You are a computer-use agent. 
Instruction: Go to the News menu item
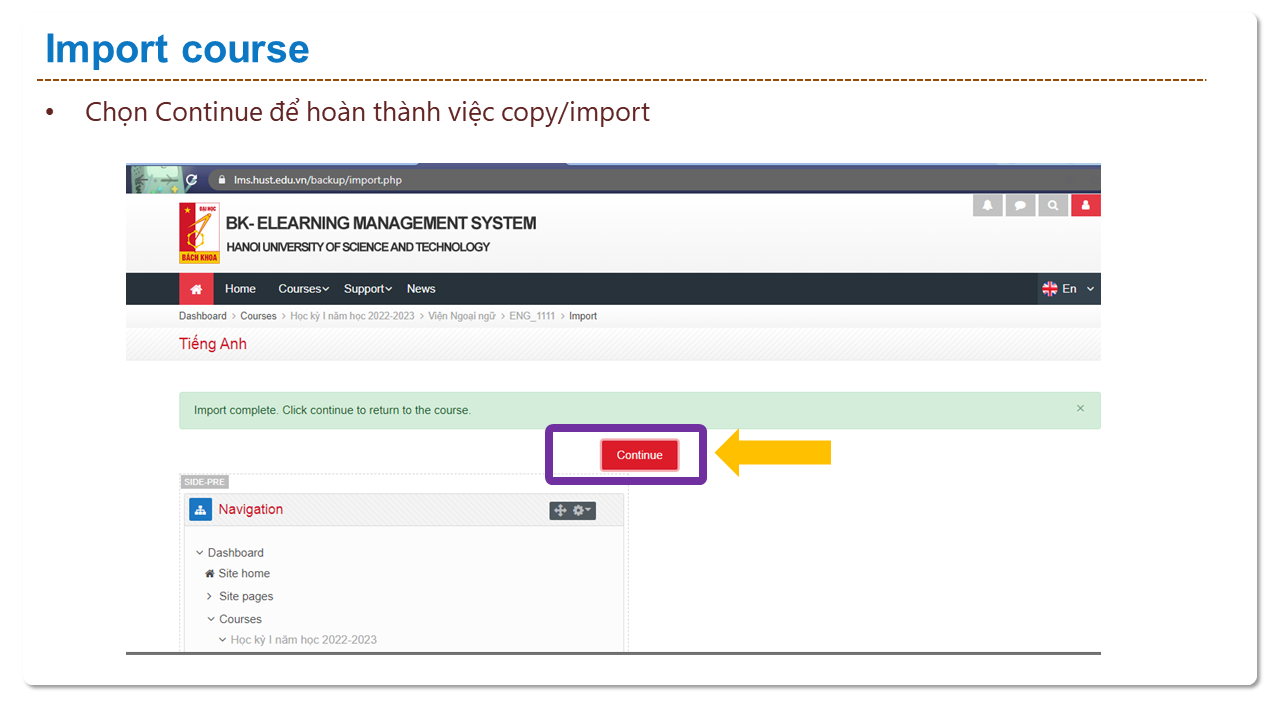tap(421, 289)
